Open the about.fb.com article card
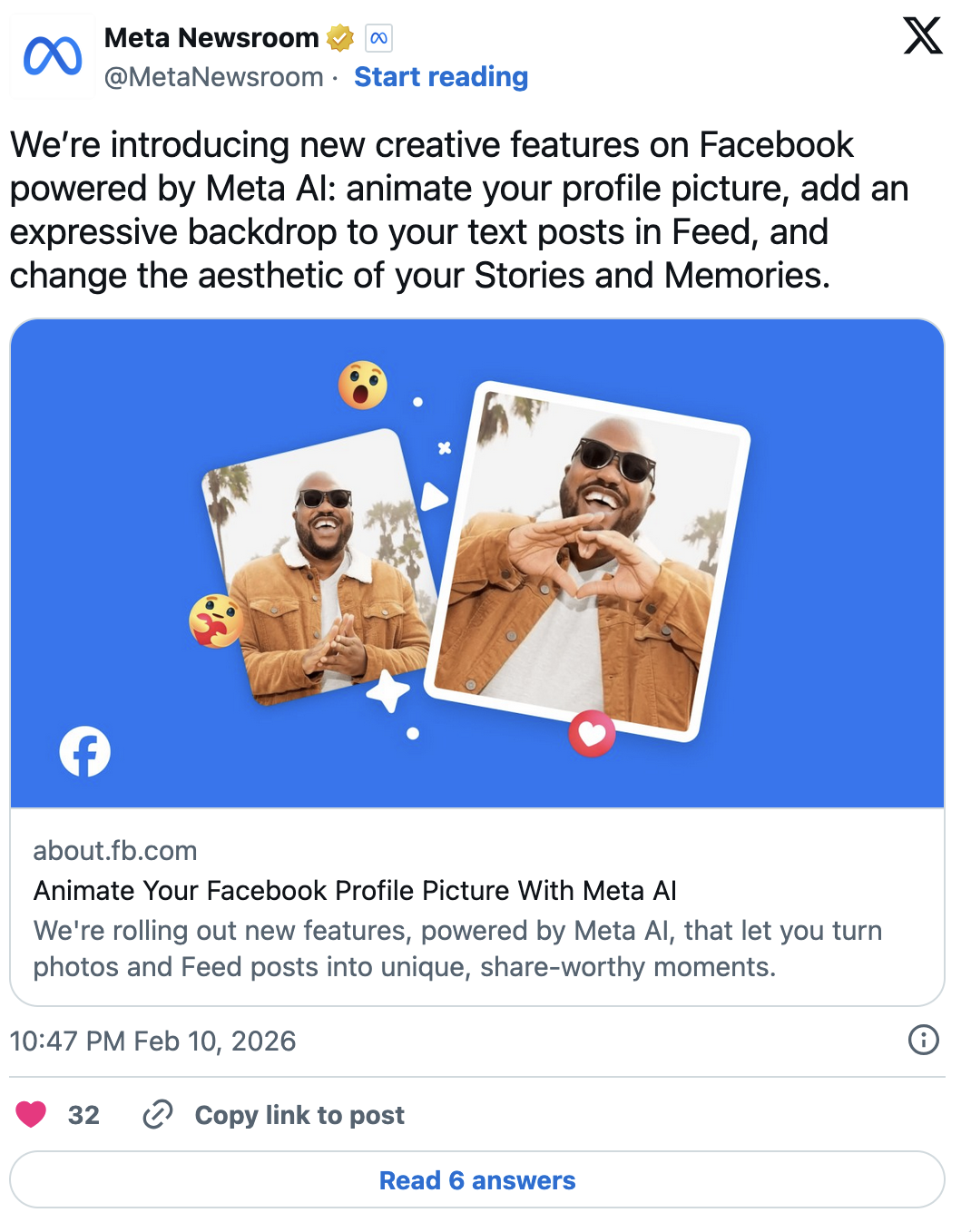Viewport: 971px width, 1232px height. [476, 907]
